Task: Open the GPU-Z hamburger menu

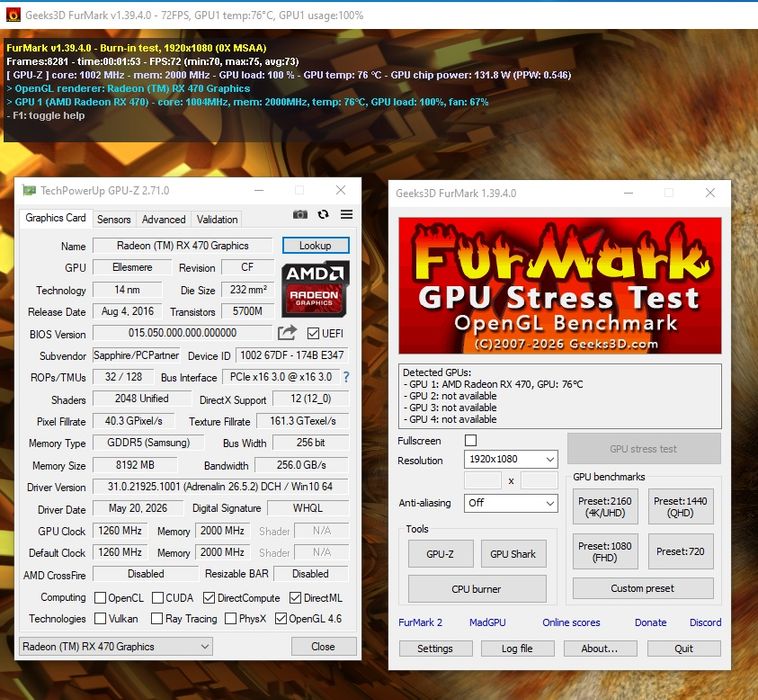Action: coord(346,214)
